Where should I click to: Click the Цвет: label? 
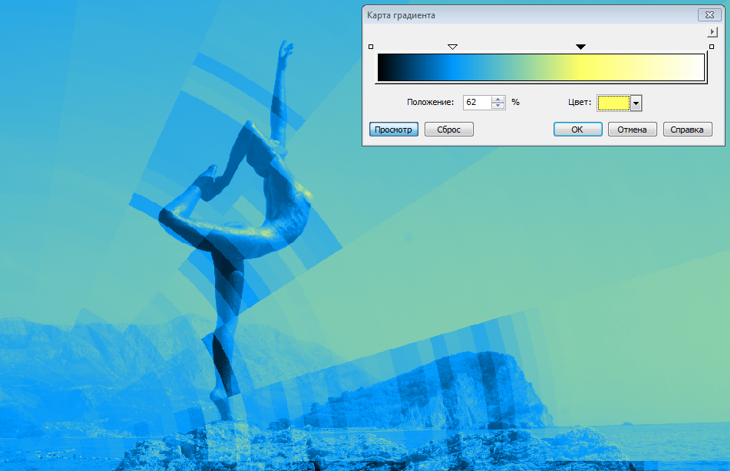pyautogui.click(x=580, y=102)
